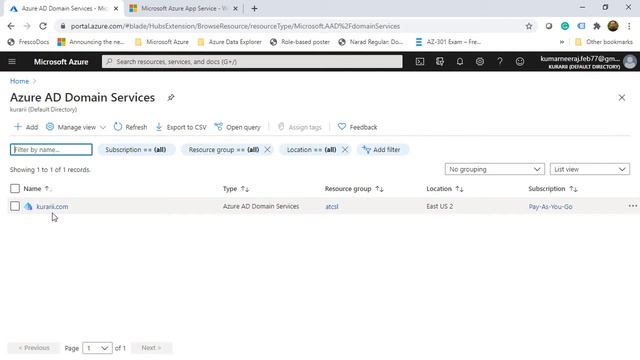
Task: Open the notifications bell
Action: click(460, 62)
